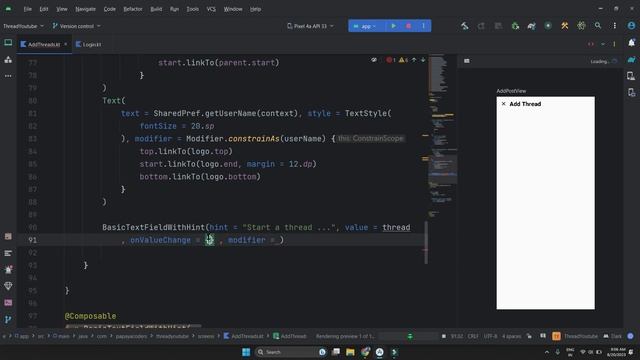Click the Android Studio logo main menu icon
The width and height of the screenshot is (640, 360).
tap(8, 9)
